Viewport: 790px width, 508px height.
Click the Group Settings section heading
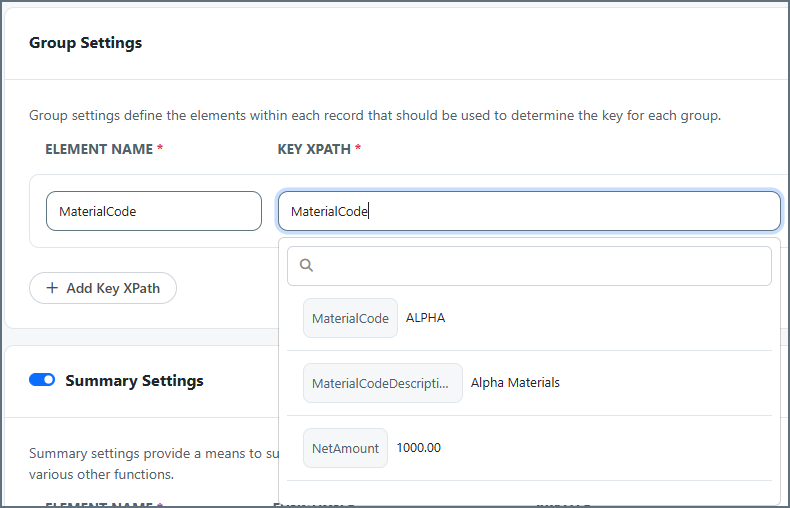[85, 43]
